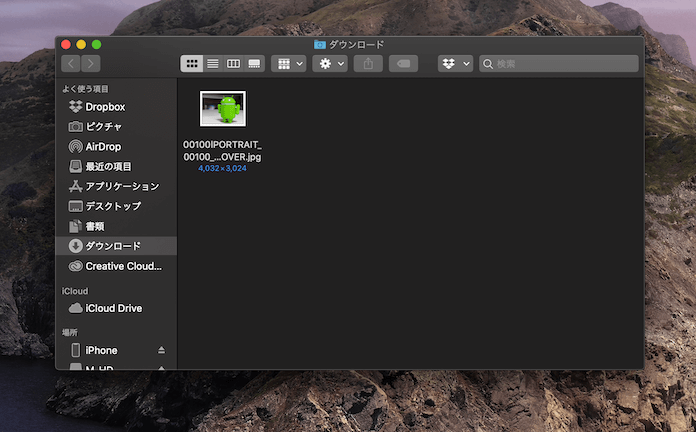The height and width of the screenshot is (432, 696).
Task: Switch to gallery view
Action: 254,63
